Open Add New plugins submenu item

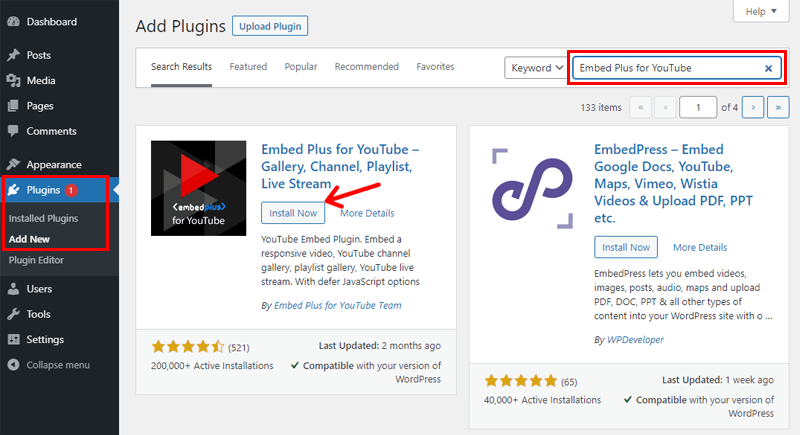click(x=29, y=239)
